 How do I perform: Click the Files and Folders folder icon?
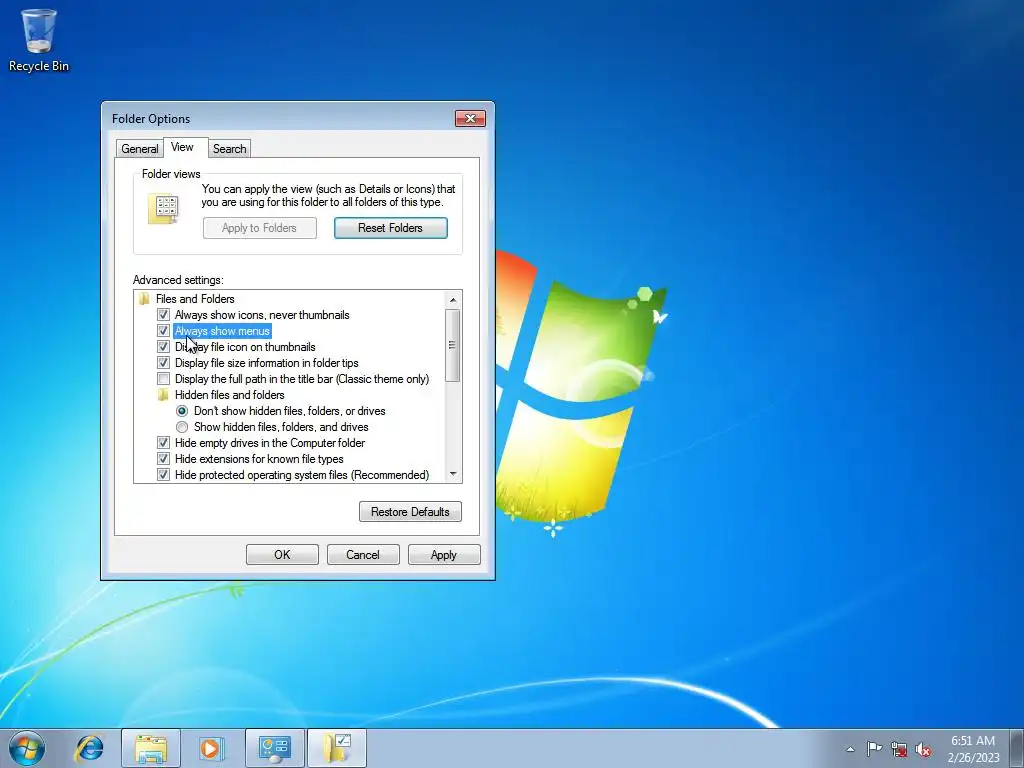[144, 298]
